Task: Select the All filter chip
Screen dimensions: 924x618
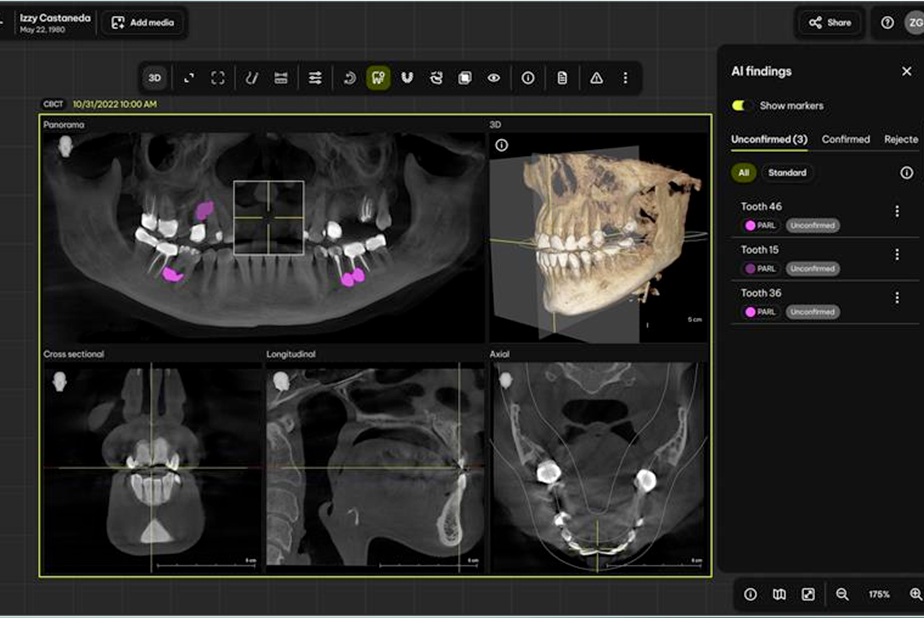Action: pyautogui.click(x=744, y=173)
